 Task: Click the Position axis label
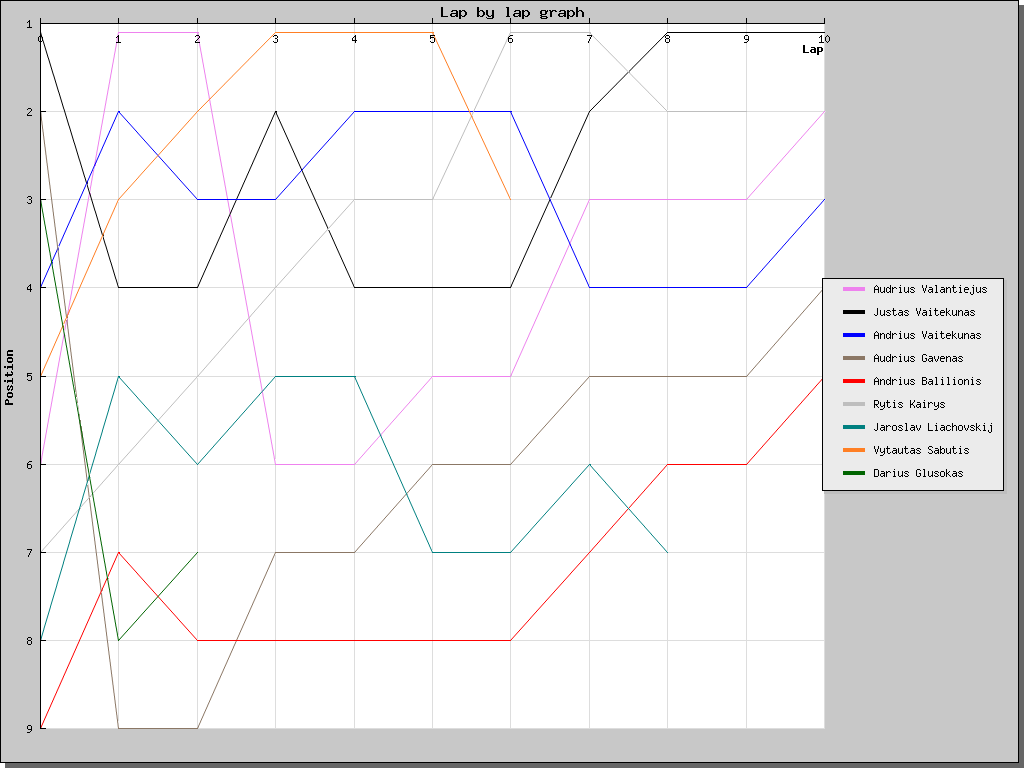[x=9, y=377]
